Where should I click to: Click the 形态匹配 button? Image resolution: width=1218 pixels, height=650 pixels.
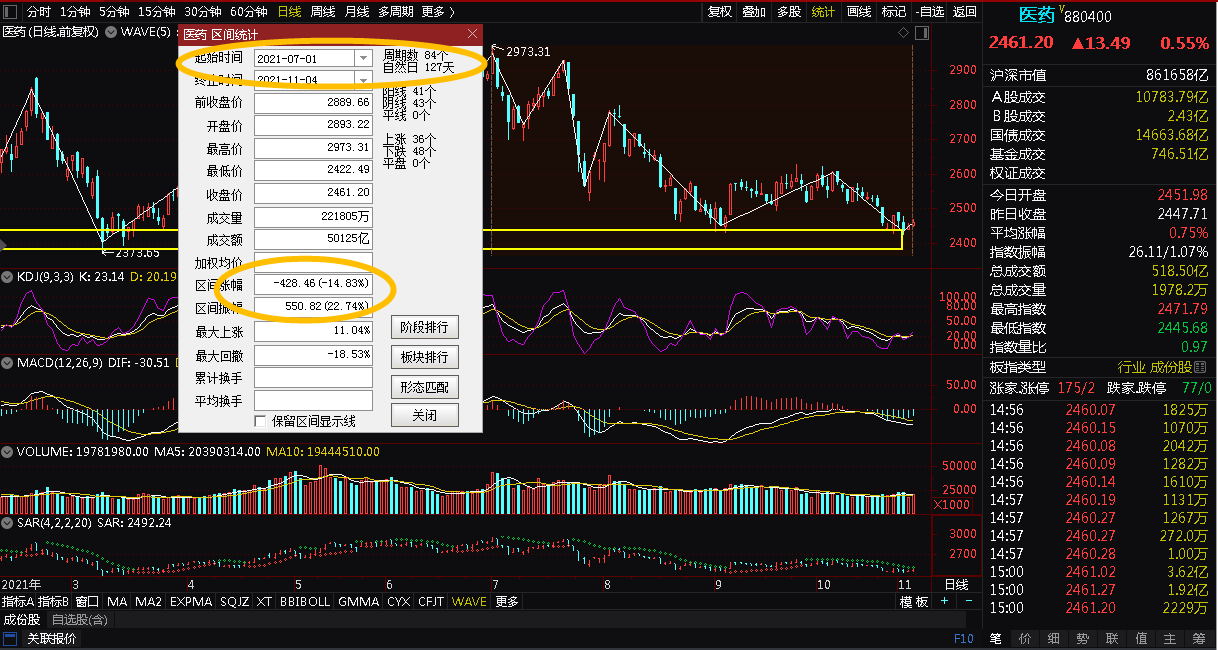[424, 387]
